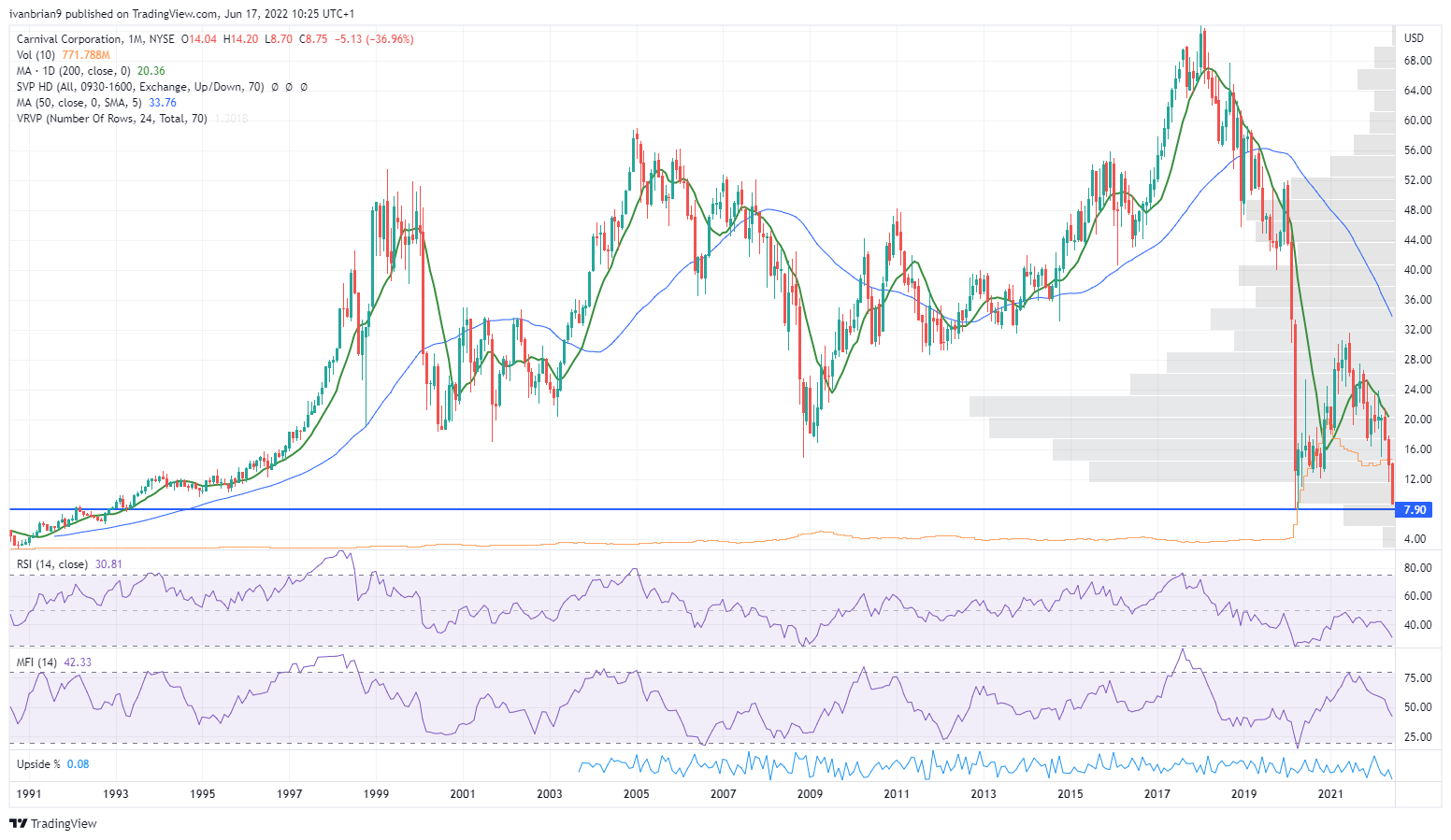
Task: Click the 40.00 price axis value
Action: (1417, 270)
